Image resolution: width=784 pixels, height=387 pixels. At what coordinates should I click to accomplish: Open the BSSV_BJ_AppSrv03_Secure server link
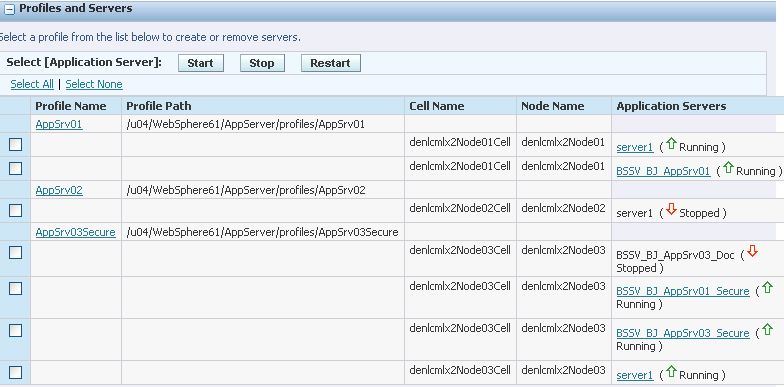tap(682, 333)
